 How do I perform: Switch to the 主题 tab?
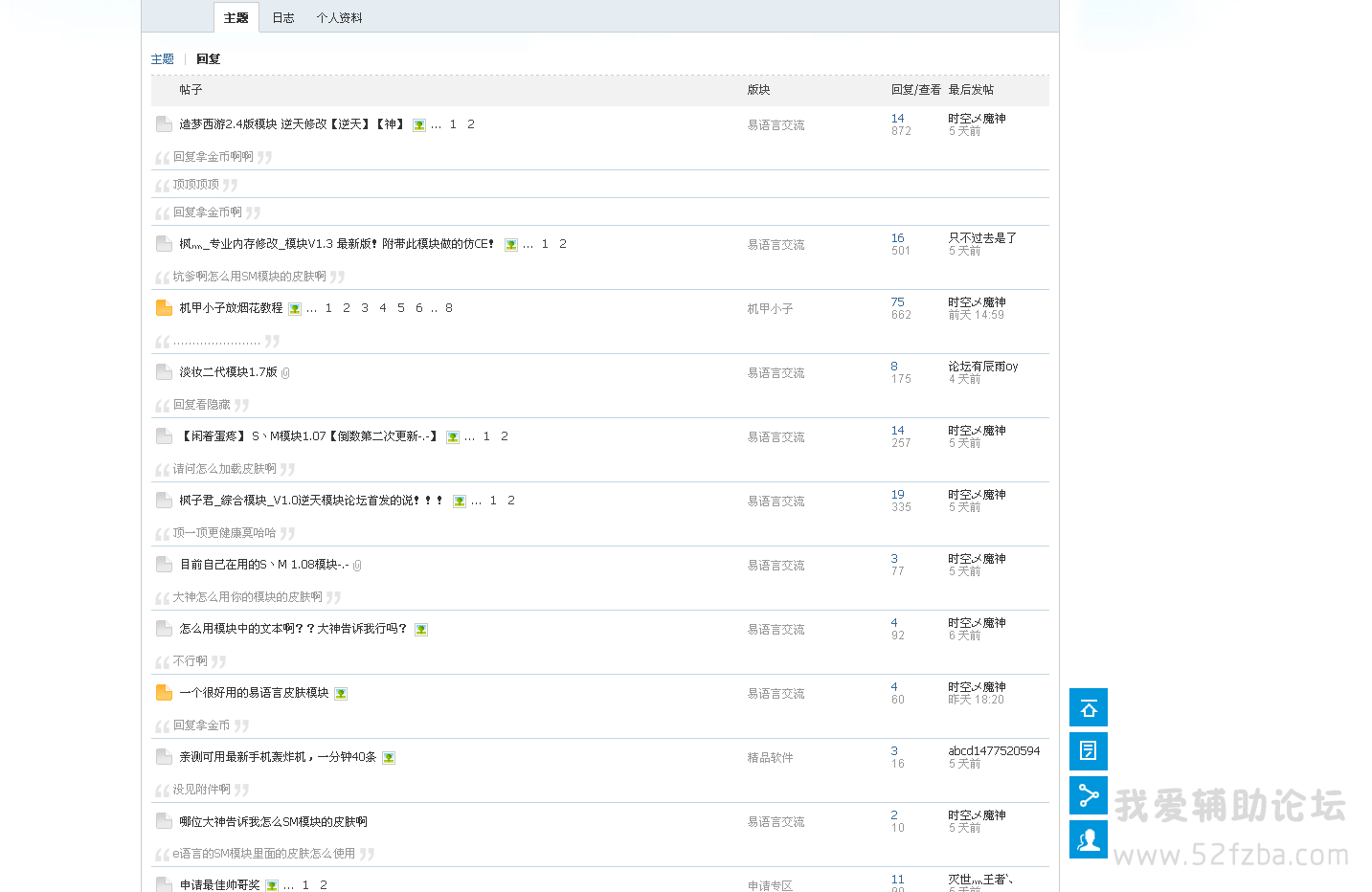[236, 18]
